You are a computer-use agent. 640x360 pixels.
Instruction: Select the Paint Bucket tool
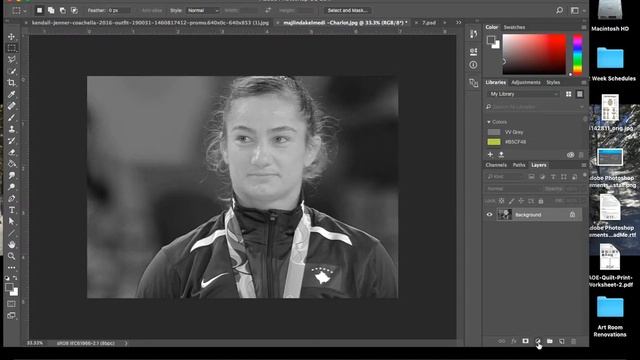(x=11, y=164)
